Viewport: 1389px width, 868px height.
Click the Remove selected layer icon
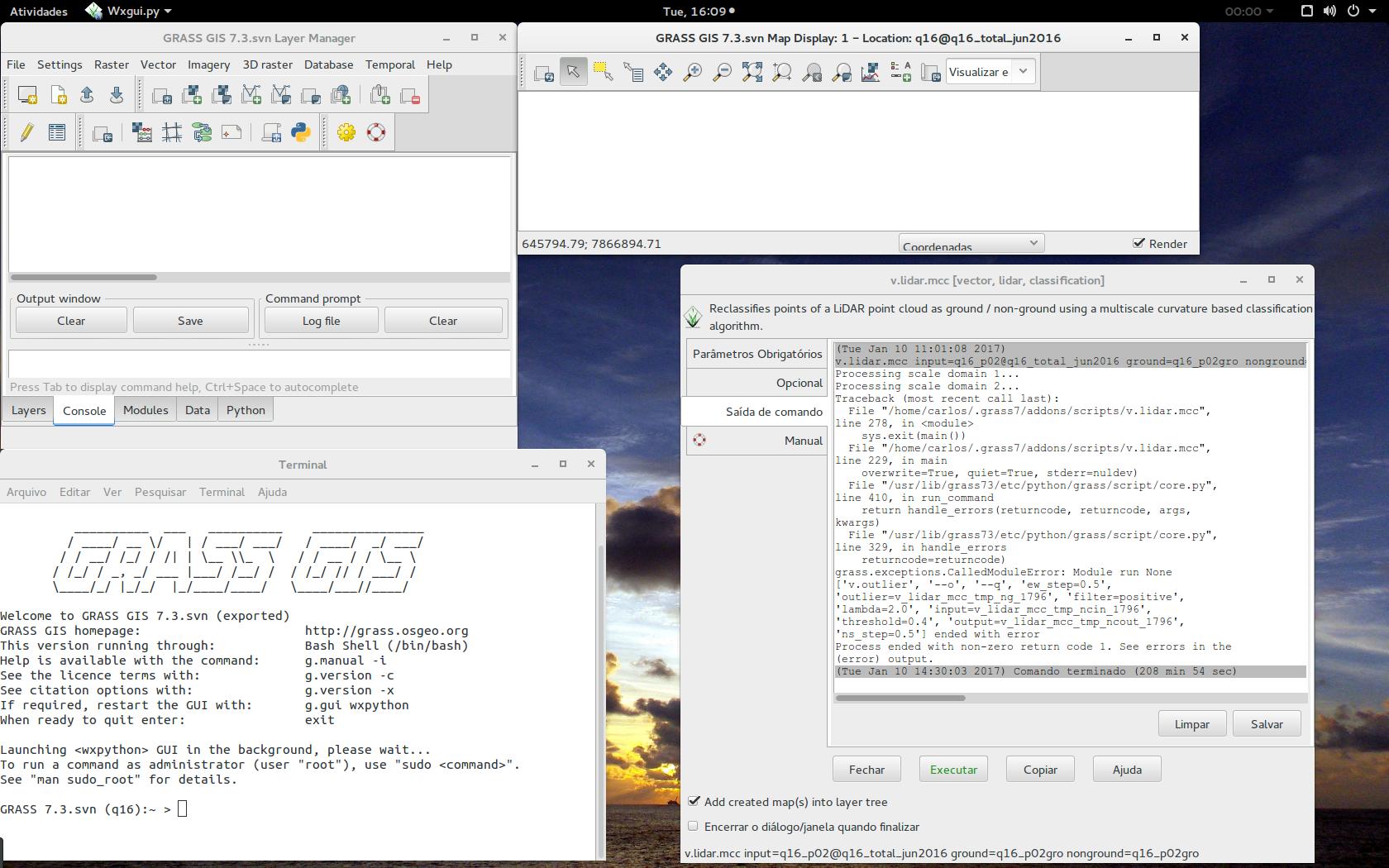point(410,95)
